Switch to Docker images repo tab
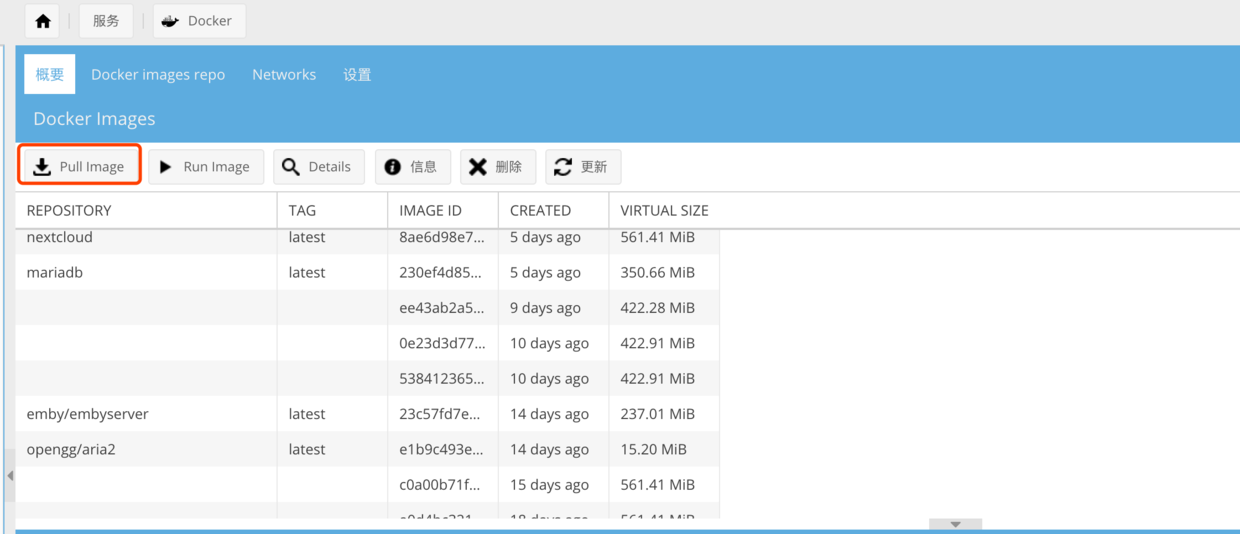The width and height of the screenshot is (1240, 534). click(x=158, y=75)
